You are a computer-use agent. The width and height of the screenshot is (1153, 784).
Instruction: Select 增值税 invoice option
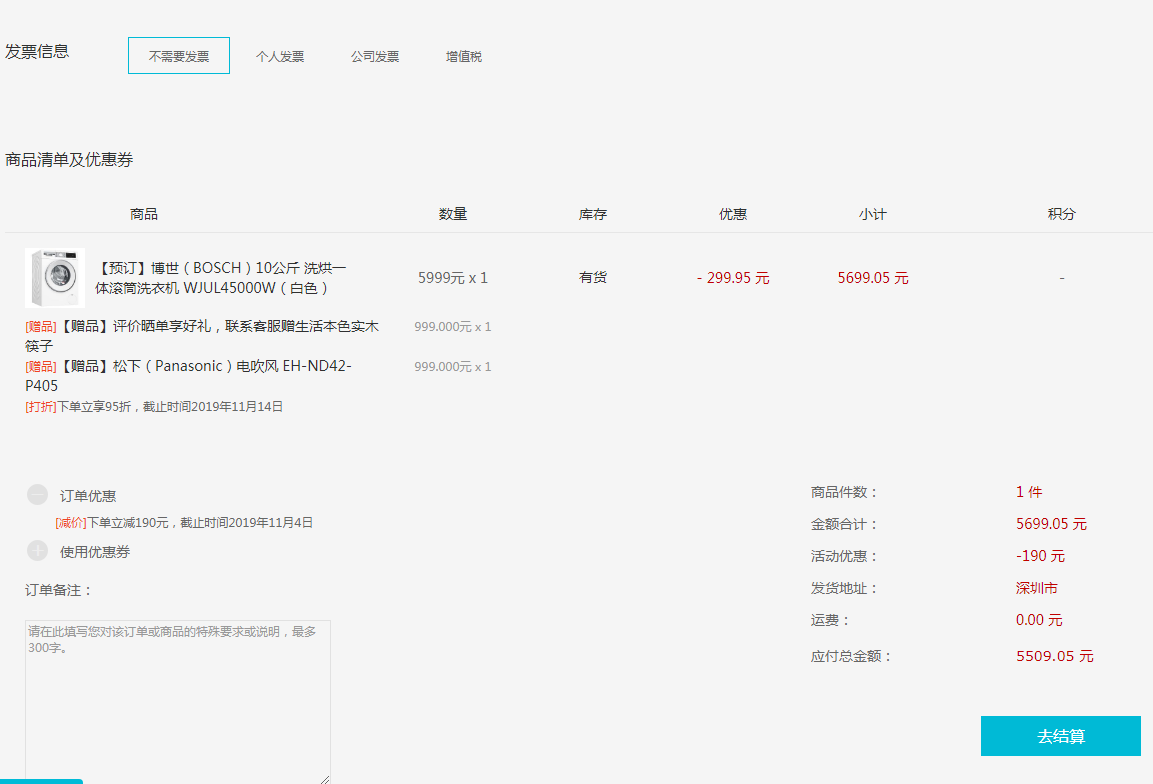pyautogui.click(x=463, y=57)
